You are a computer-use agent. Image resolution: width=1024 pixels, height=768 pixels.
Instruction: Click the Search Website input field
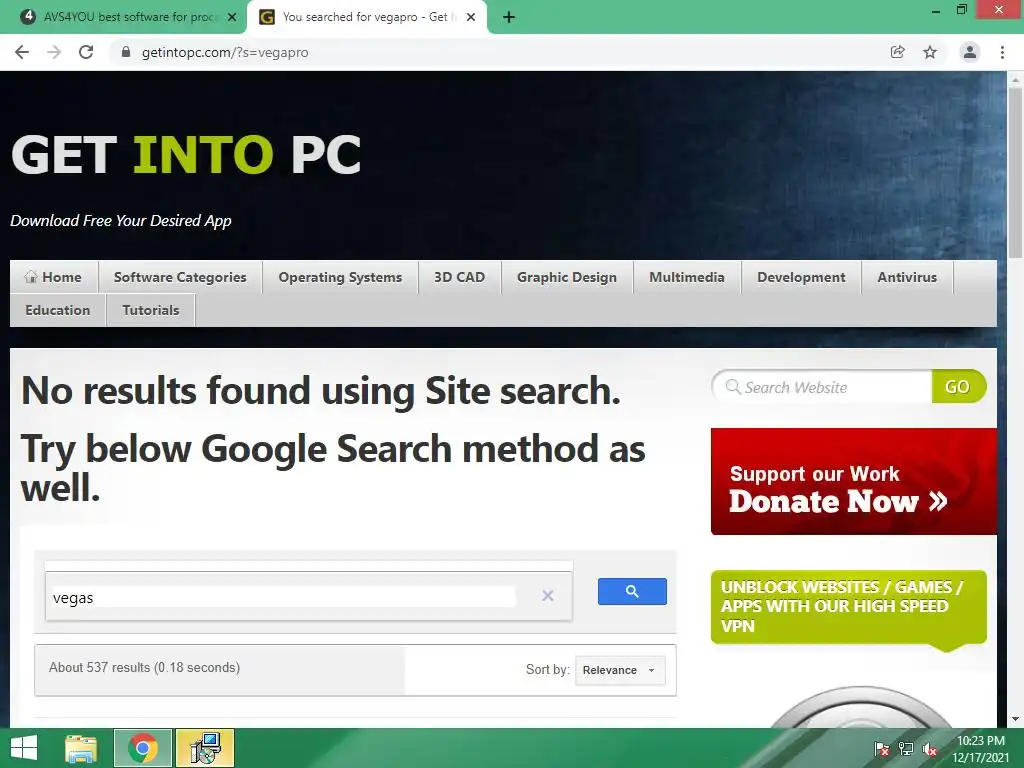click(x=822, y=387)
